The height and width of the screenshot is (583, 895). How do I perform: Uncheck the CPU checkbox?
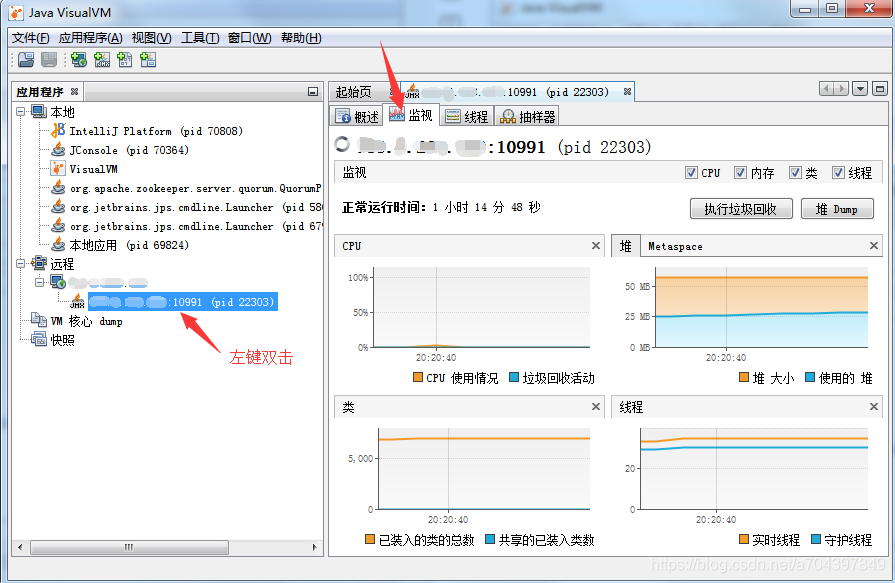point(691,172)
